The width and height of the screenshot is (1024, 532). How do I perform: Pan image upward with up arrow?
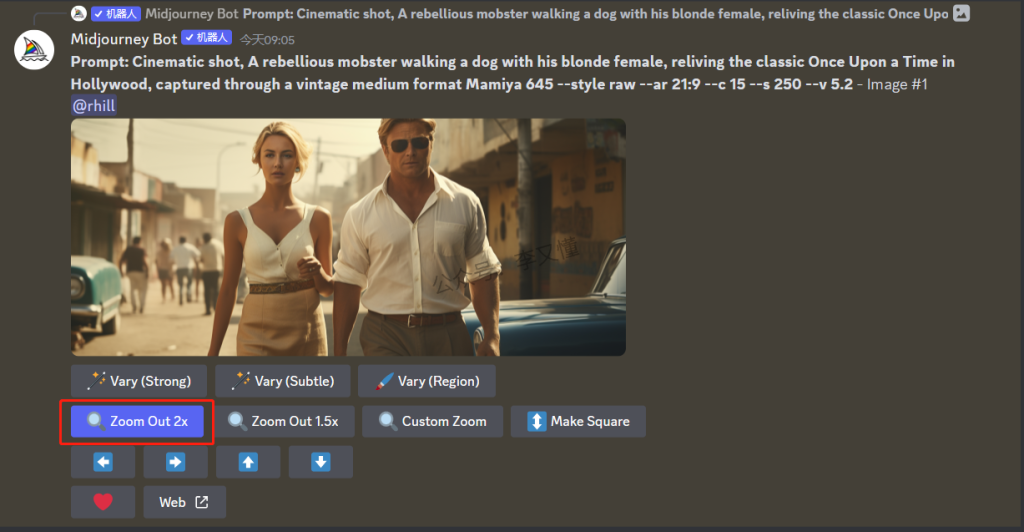[248, 462]
